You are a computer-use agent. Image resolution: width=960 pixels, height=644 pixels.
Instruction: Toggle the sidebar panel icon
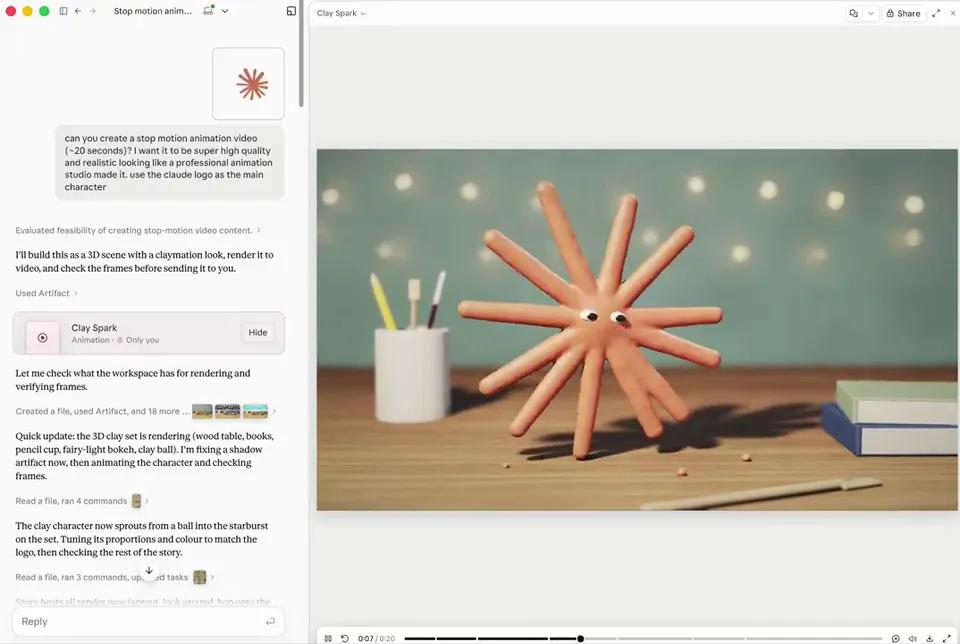(x=63, y=11)
